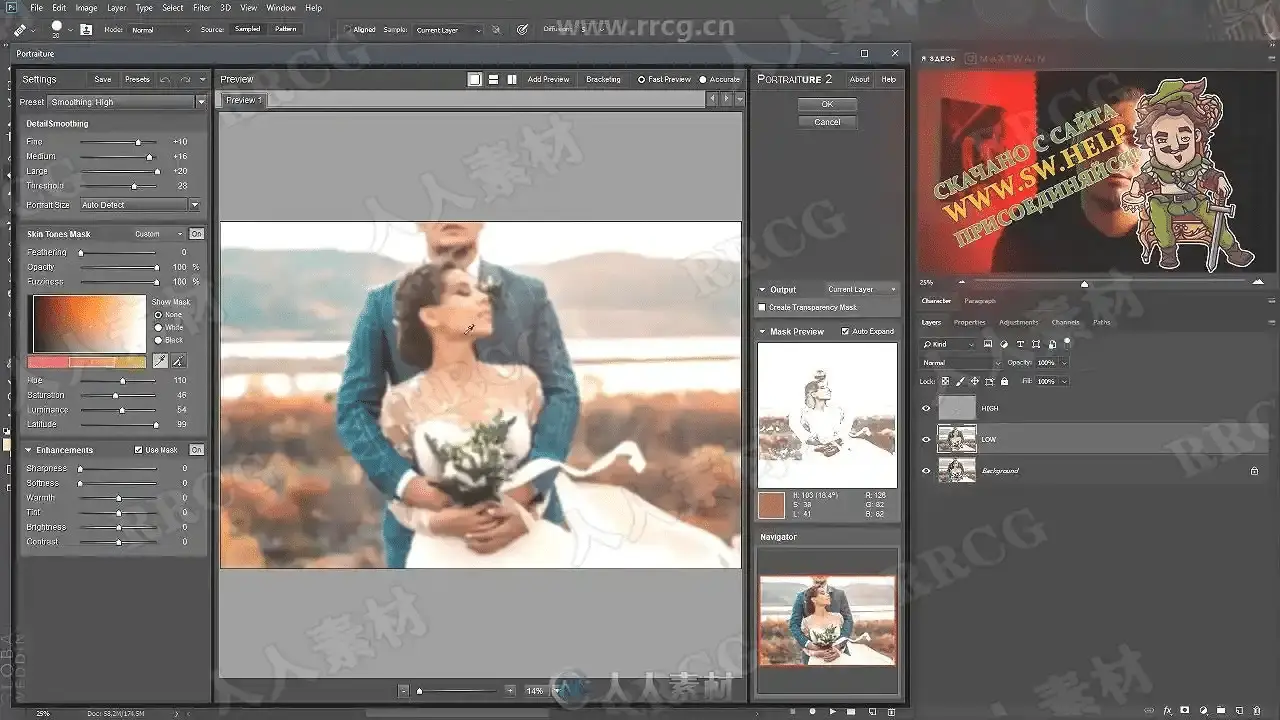This screenshot has height=720, width=1280.
Task: Open the Layer menu
Action: click(x=117, y=8)
